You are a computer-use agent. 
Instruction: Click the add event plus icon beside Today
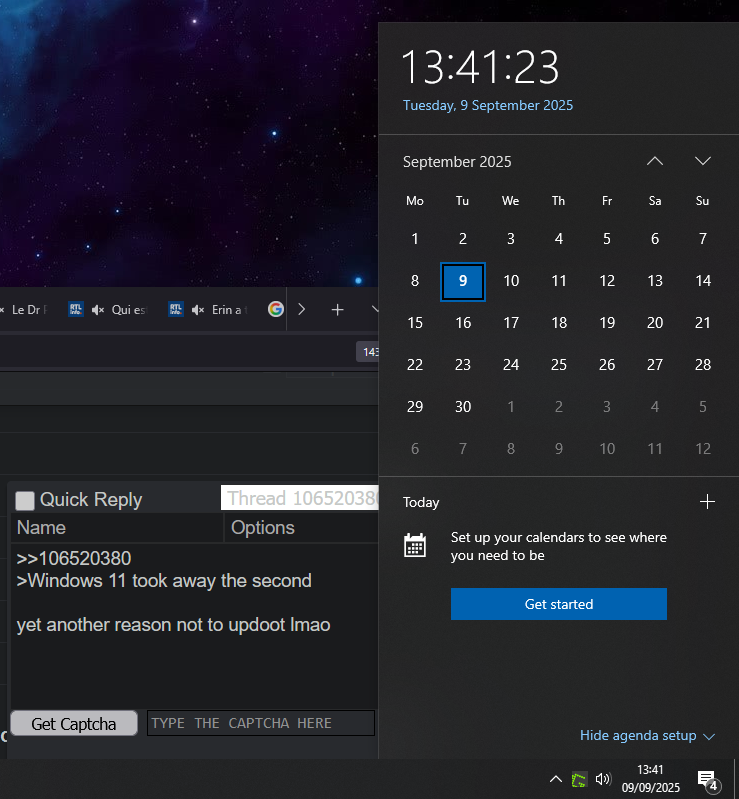(x=707, y=502)
